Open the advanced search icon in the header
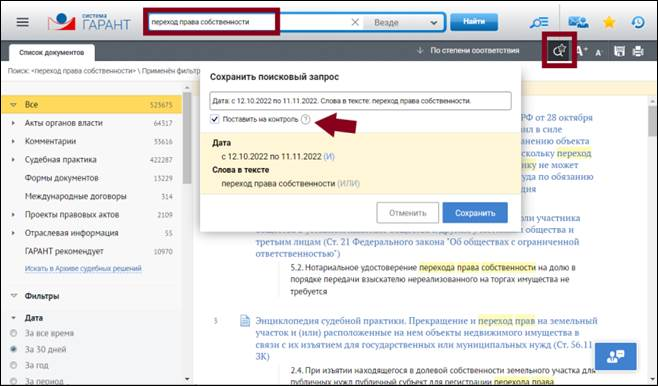Image resolution: width=658 pixels, height=386 pixels. pyautogui.click(x=539, y=22)
